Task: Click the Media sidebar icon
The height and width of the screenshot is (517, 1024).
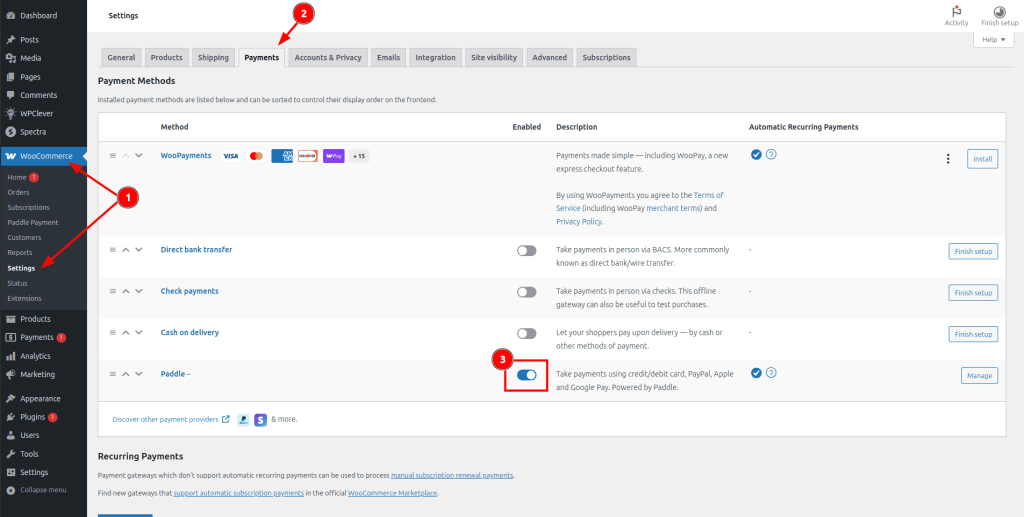Action: pos(10,58)
